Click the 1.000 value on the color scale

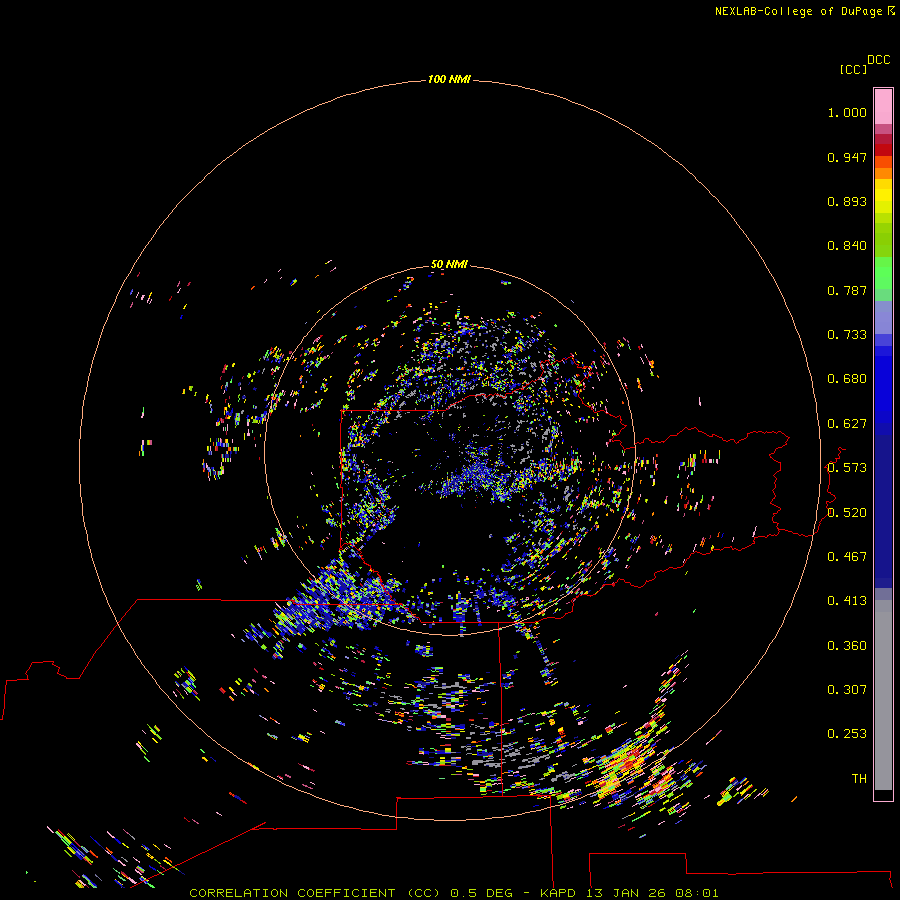tap(847, 112)
